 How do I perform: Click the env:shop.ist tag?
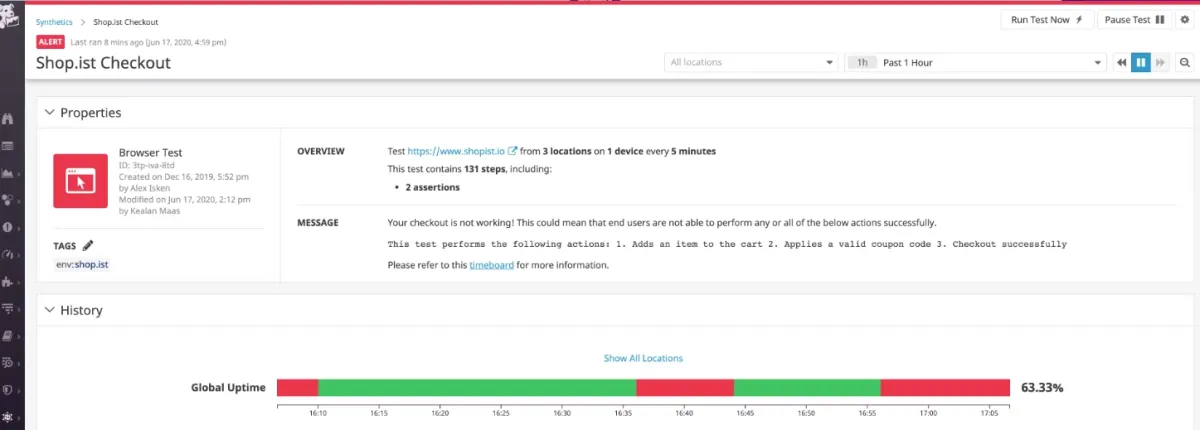81,264
